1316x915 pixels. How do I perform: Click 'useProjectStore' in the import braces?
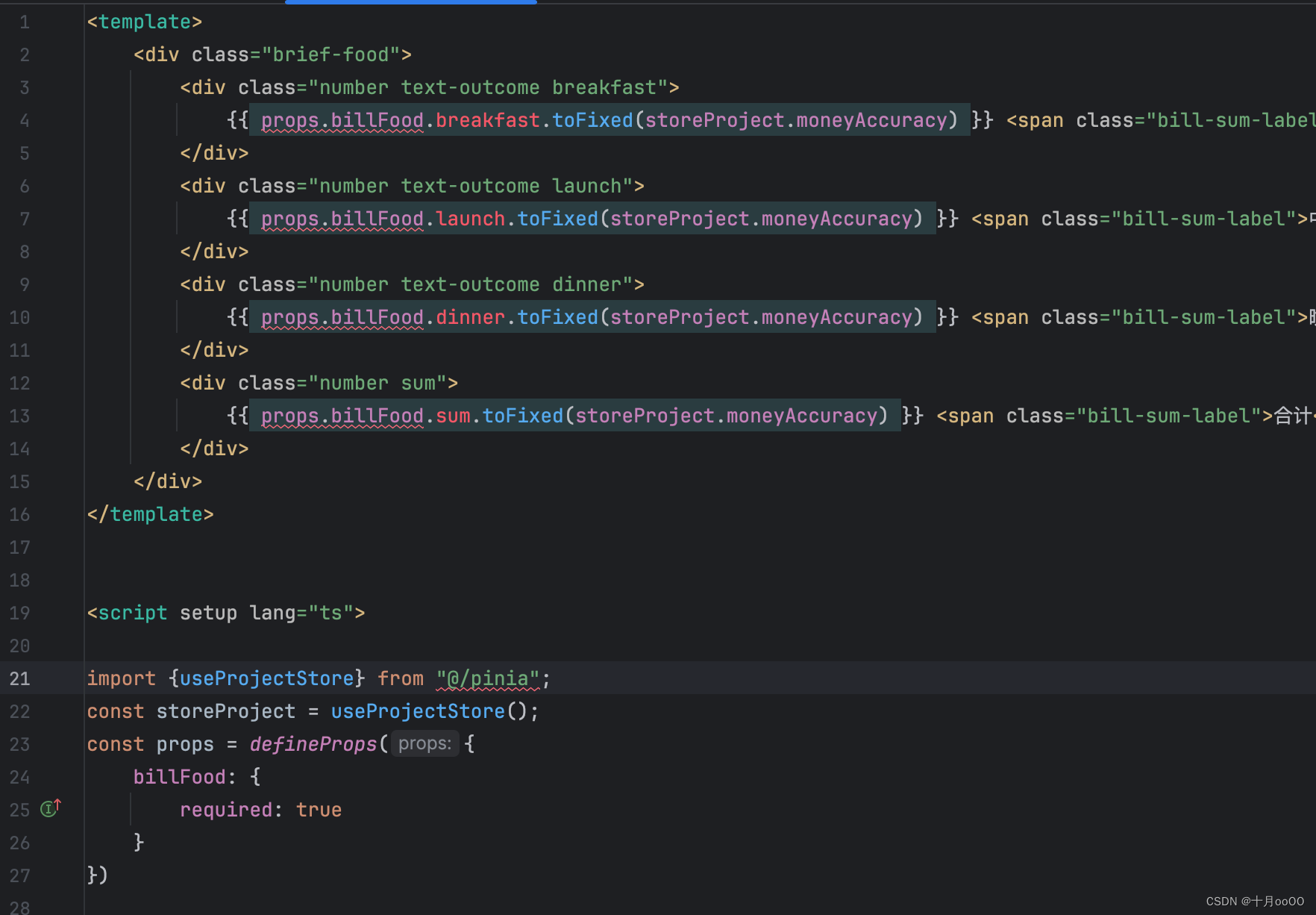267,678
